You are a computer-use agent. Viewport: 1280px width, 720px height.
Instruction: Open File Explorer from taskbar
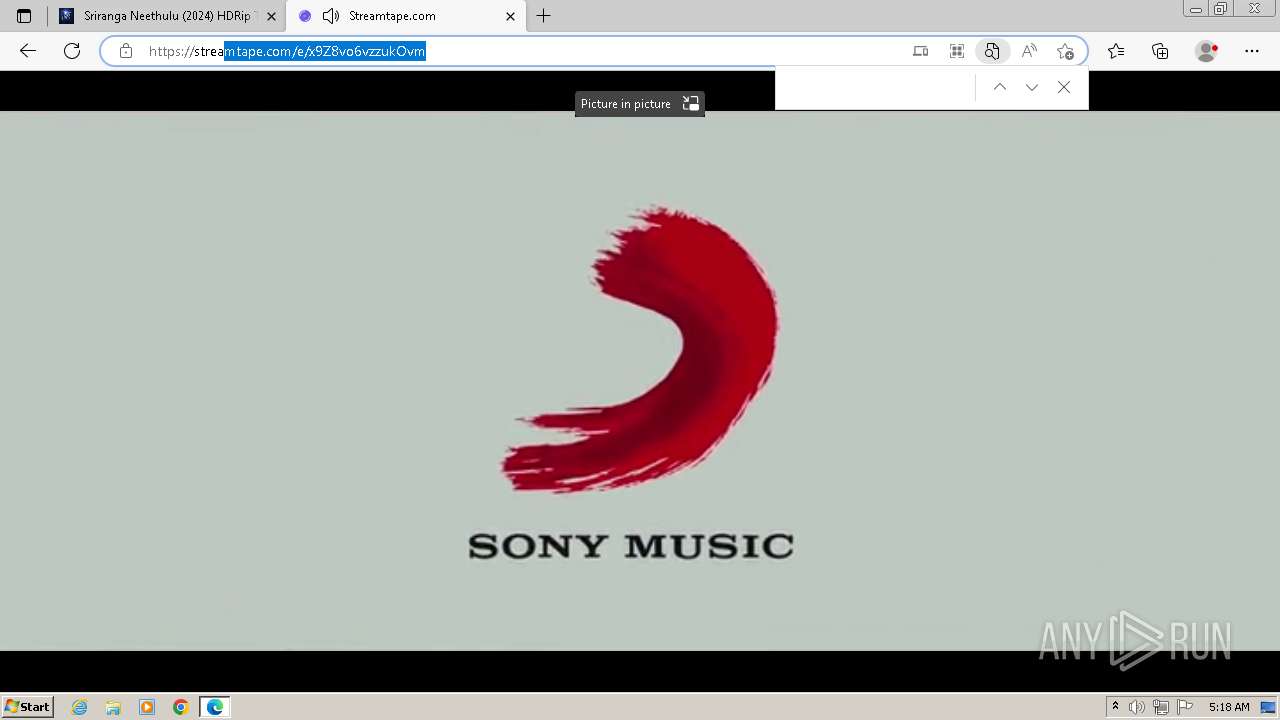pos(113,707)
